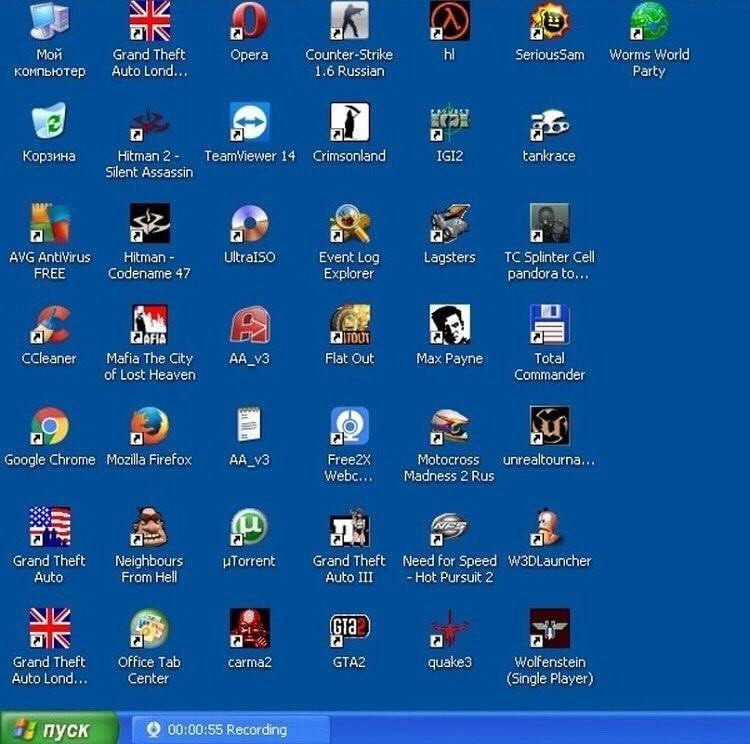
Task: Click the Google Chrome icon
Action: (49, 426)
